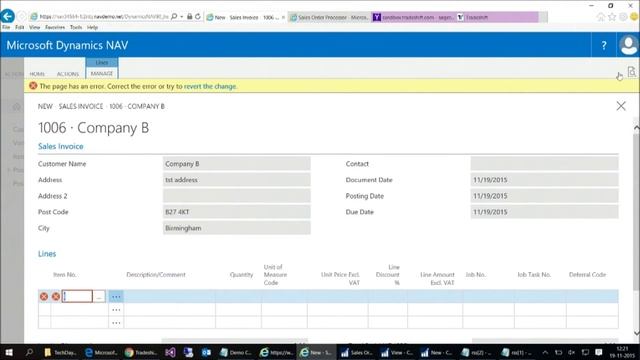Screen dimensions: 640x360
Task: Go back with the browser back arrow
Action: pyautogui.click(x=7, y=16)
